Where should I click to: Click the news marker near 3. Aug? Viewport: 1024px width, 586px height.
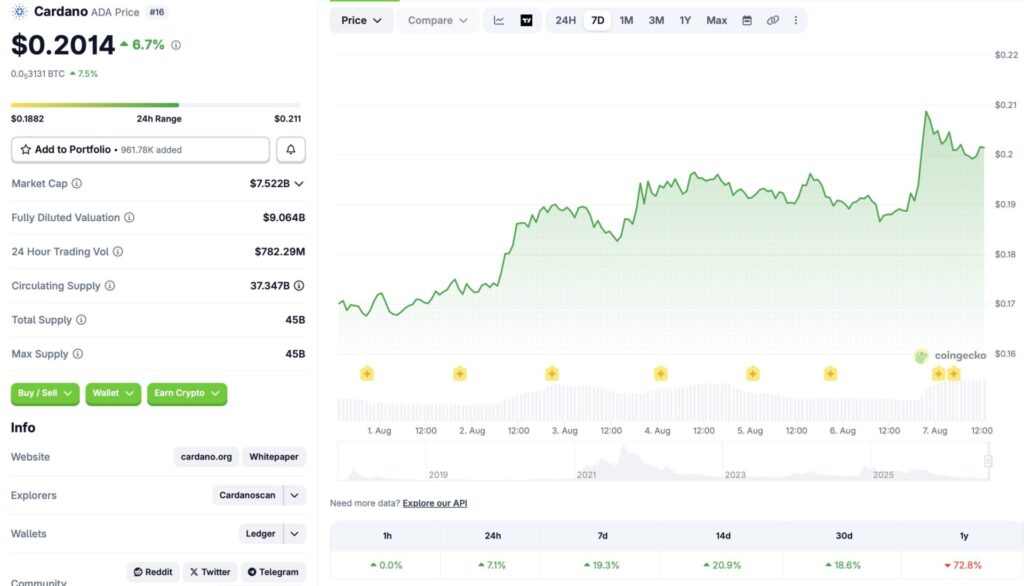point(552,374)
